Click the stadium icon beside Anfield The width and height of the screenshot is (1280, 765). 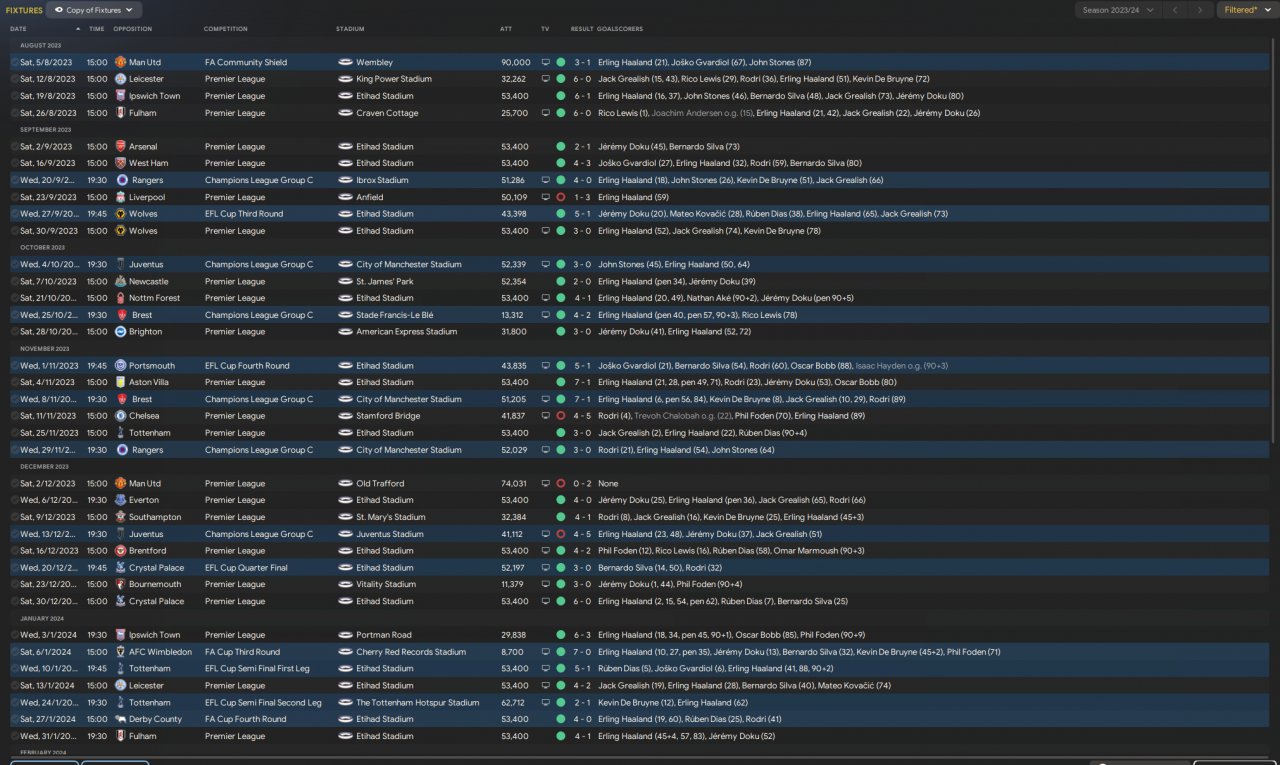tap(345, 197)
